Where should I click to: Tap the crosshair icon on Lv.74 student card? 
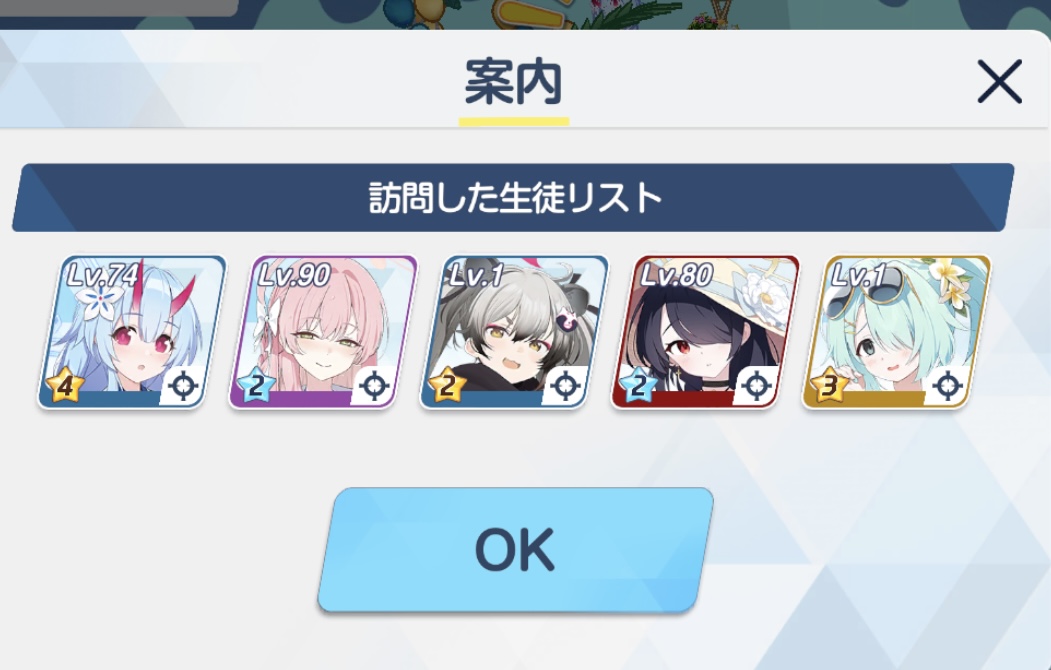pyautogui.click(x=183, y=386)
